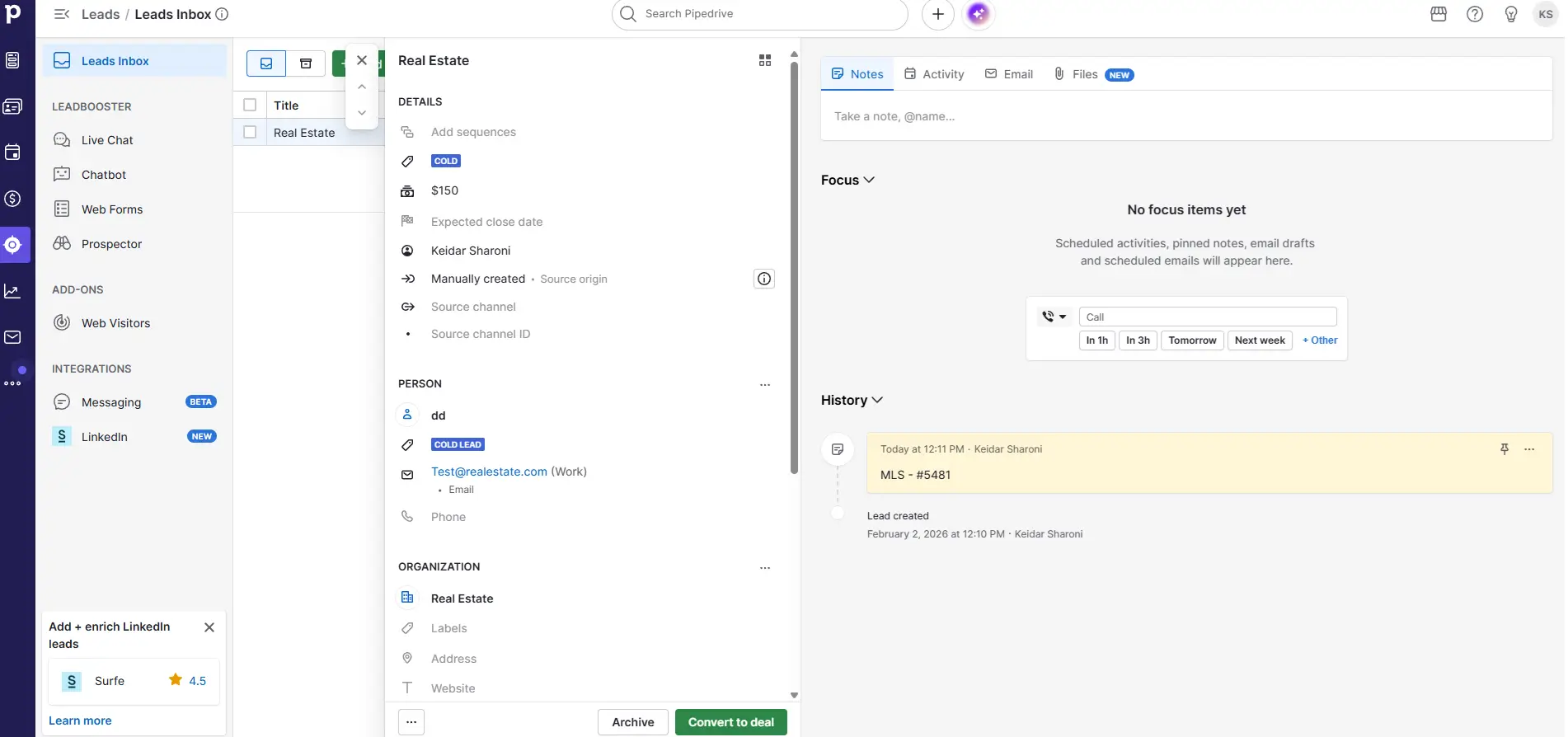Open More dots icon in left rail
This screenshot has height=737, width=1568.
[12, 383]
